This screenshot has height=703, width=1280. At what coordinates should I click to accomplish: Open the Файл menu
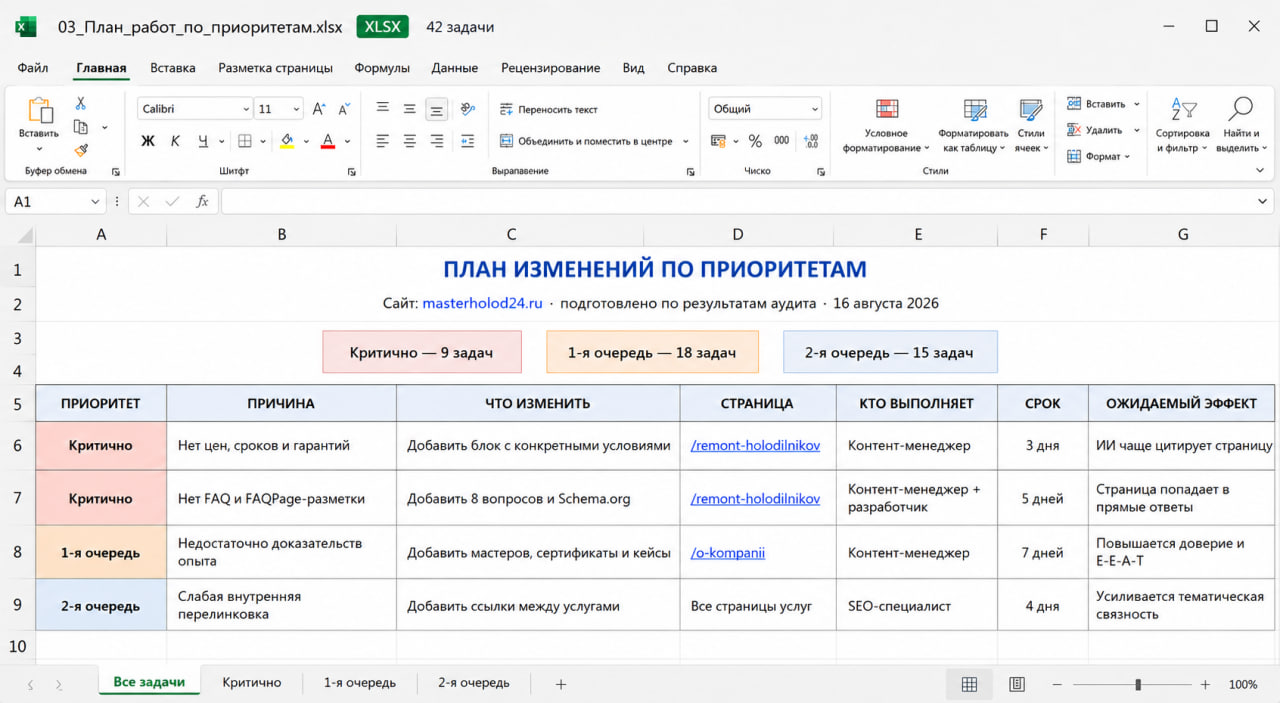pos(33,68)
